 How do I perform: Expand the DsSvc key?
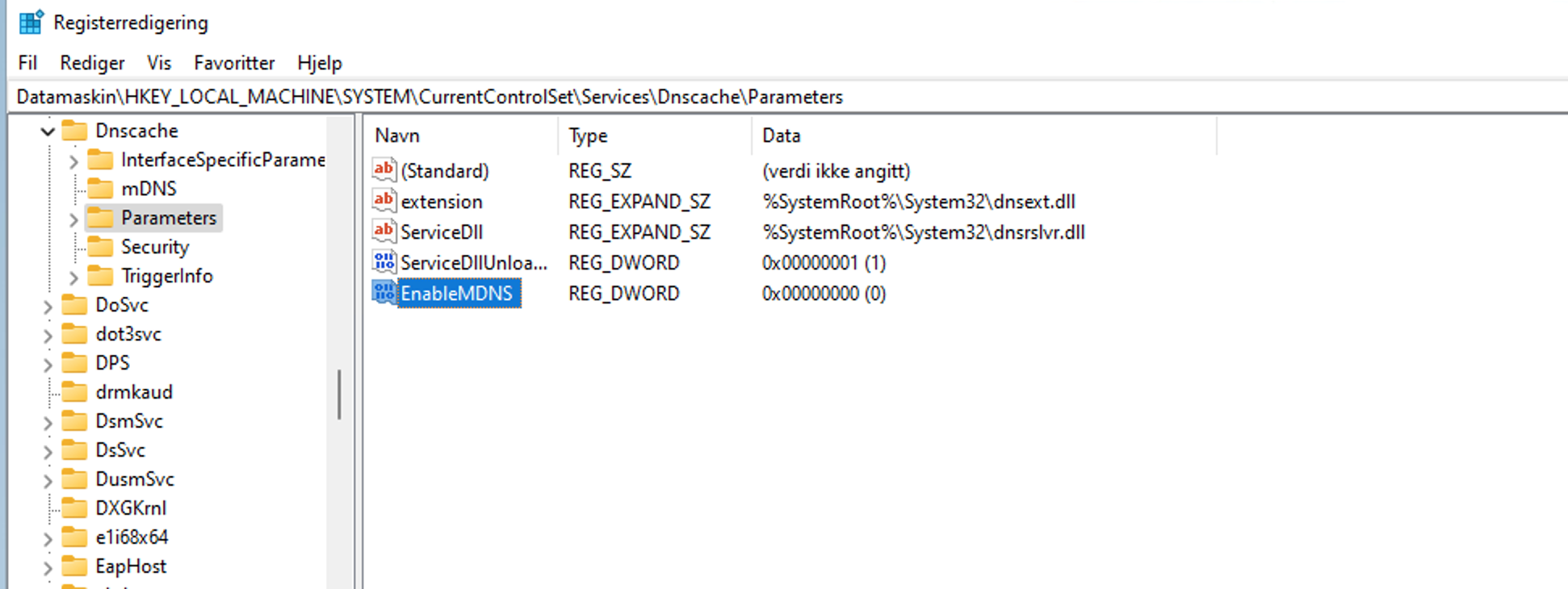click(x=48, y=452)
